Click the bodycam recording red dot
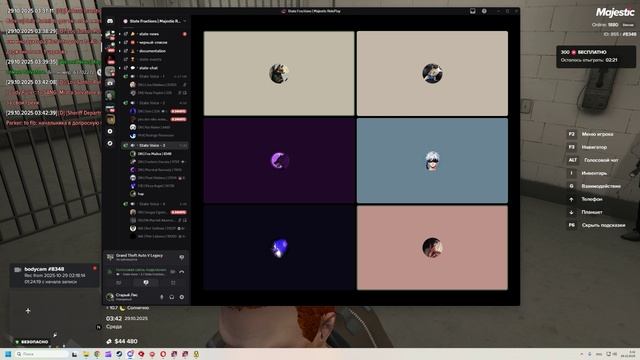The height and width of the screenshot is (360, 640). (x=95, y=268)
